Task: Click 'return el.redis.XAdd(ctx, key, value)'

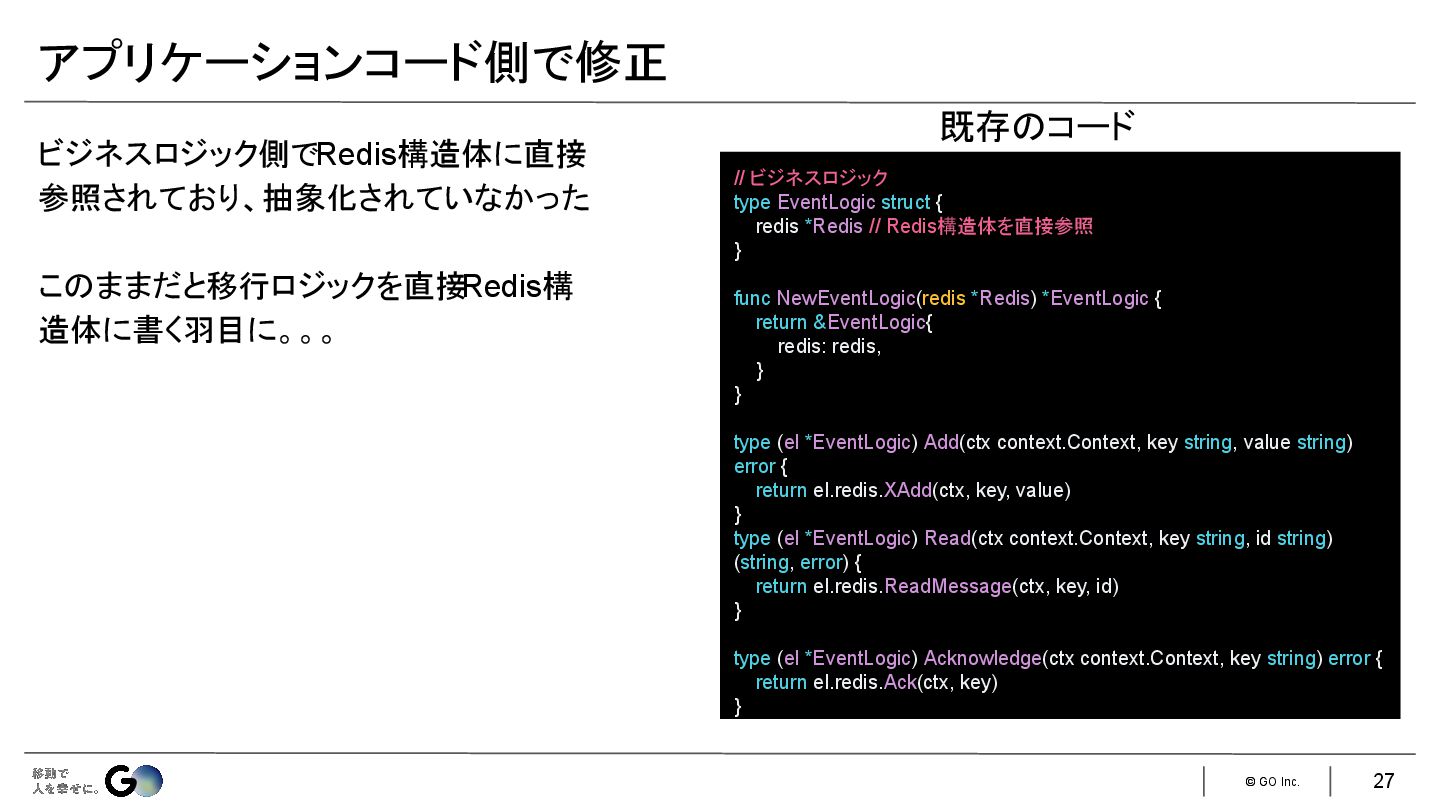Action: pyautogui.click(x=913, y=490)
